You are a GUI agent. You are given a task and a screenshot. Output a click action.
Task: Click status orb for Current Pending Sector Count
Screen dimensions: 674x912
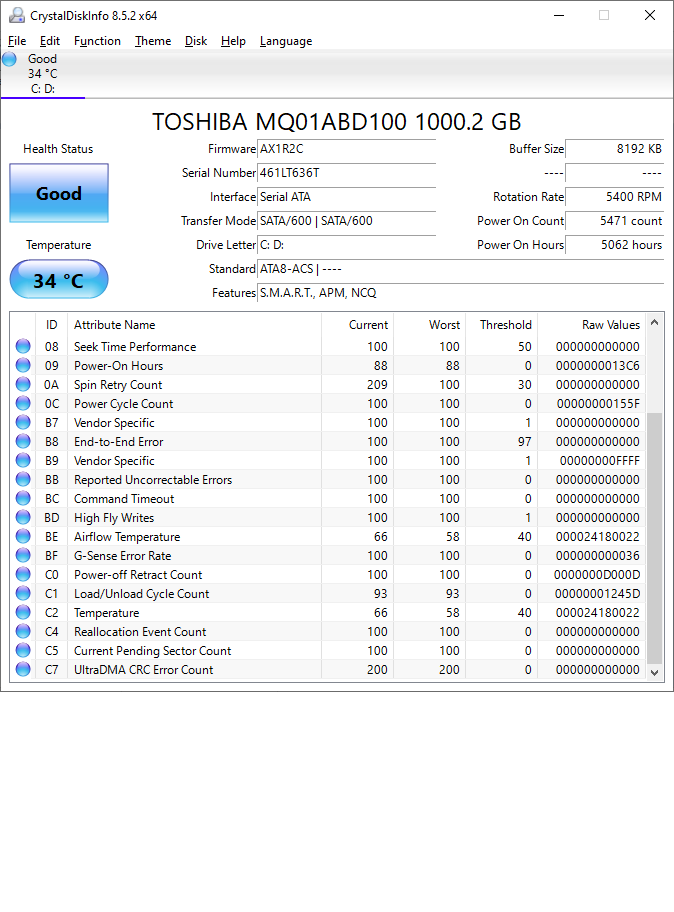23,650
